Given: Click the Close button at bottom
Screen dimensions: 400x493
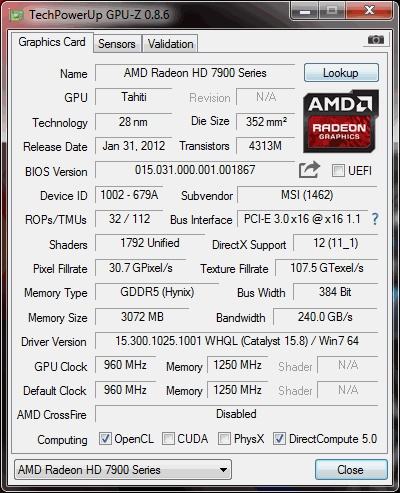Looking at the screenshot, I should click(351, 470).
